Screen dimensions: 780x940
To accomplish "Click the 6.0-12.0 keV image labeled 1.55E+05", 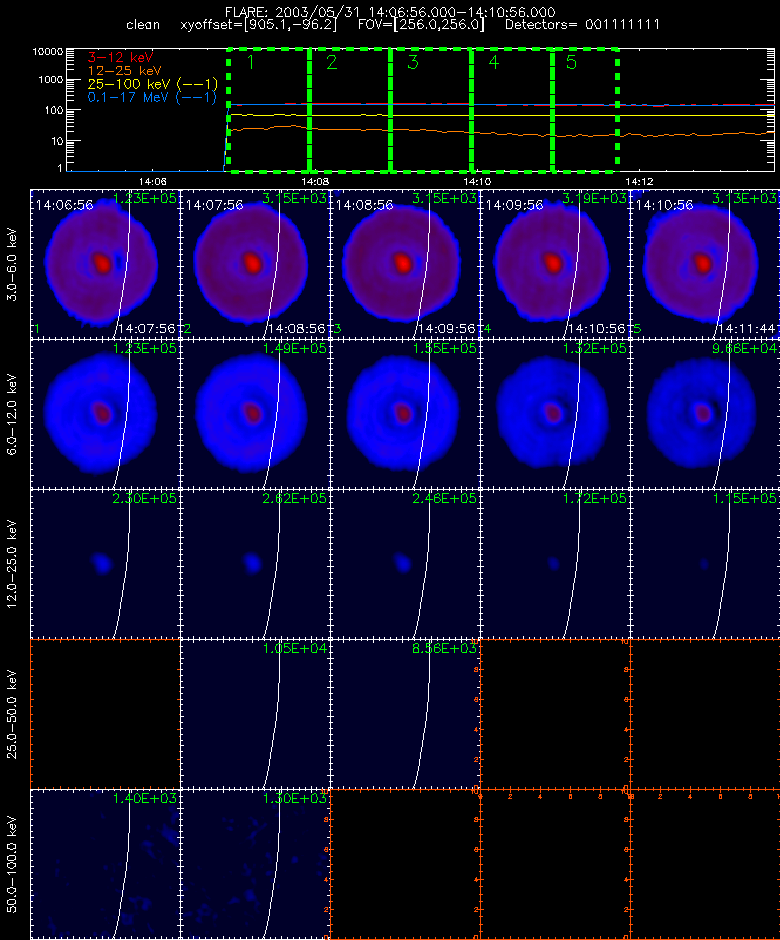I will click(405, 414).
